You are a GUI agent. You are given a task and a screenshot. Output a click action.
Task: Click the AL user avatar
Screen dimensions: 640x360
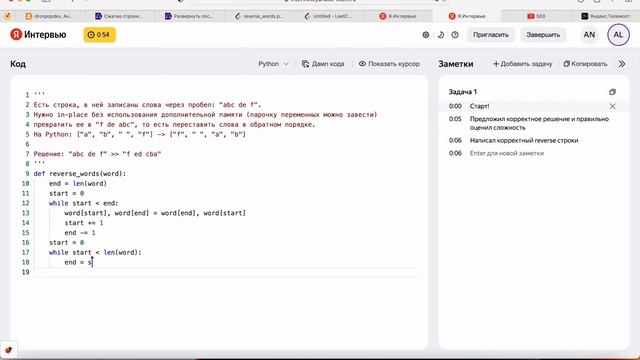tap(618, 35)
